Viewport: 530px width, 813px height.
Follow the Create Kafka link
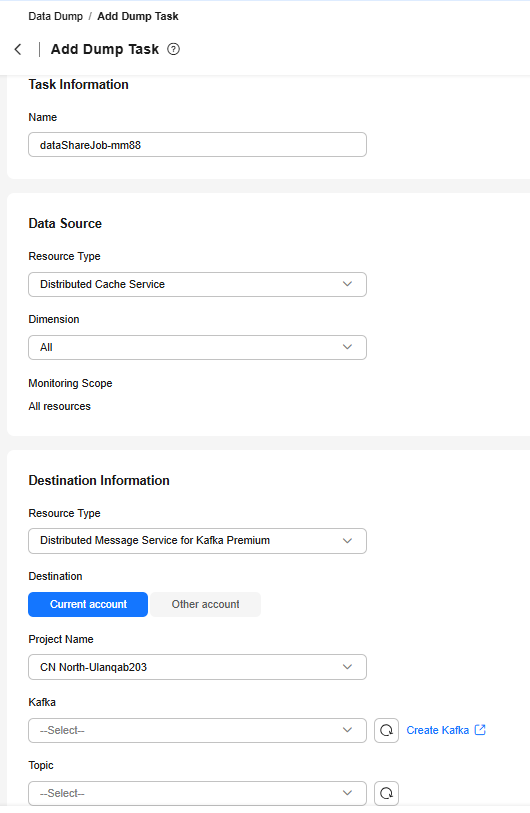click(438, 730)
